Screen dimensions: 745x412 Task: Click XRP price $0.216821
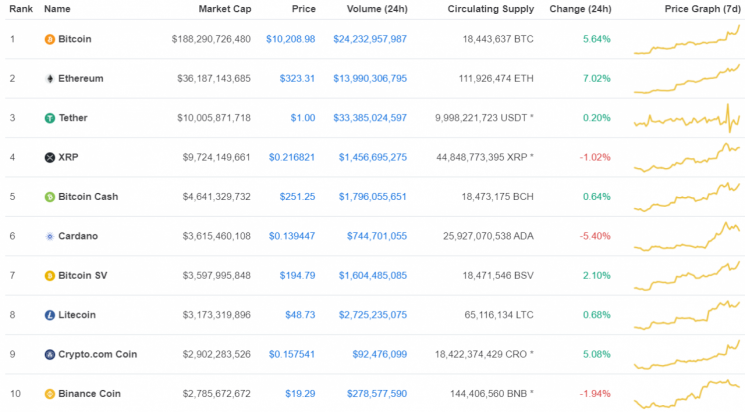(292, 157)
